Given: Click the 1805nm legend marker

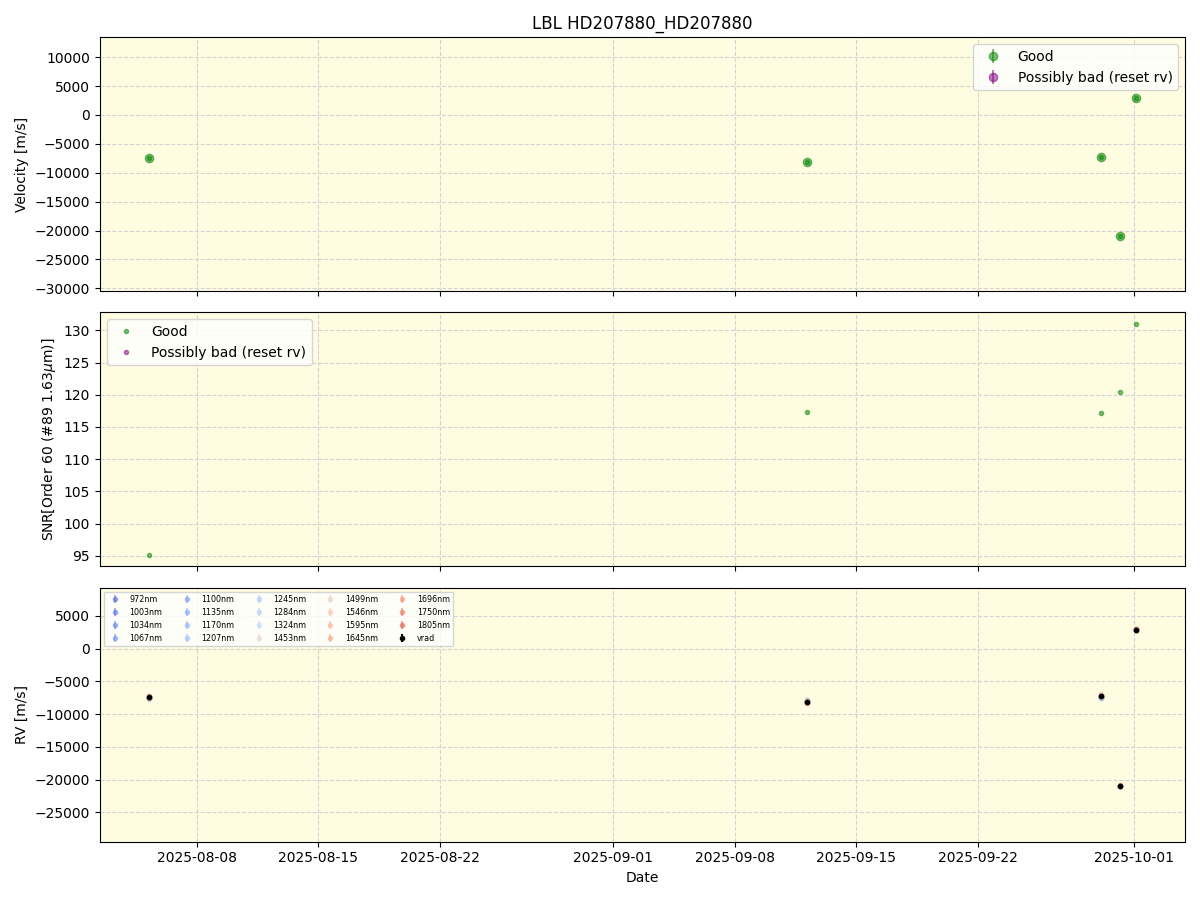Looking at the screenshot, I should point(402,625).
